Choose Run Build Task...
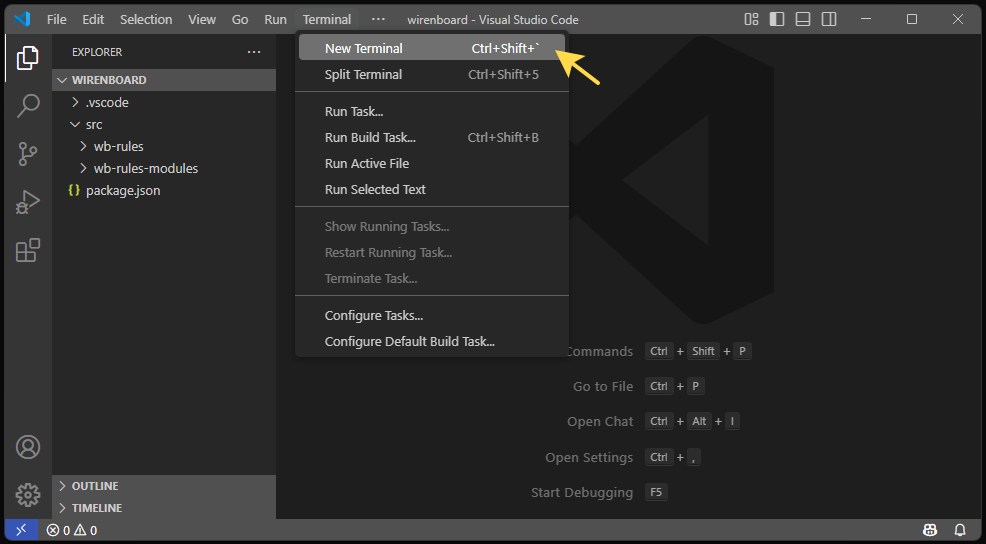 (431, 138)
